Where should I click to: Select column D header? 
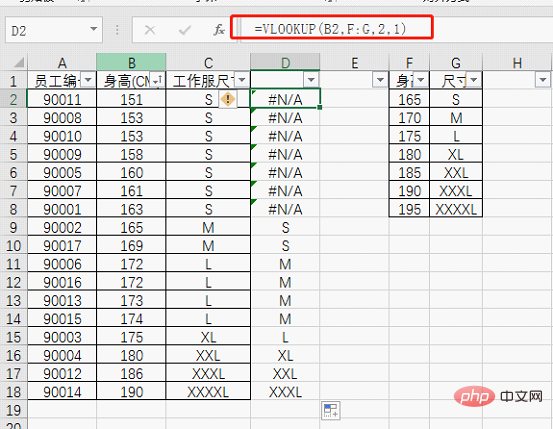click(x=285, y=62)
